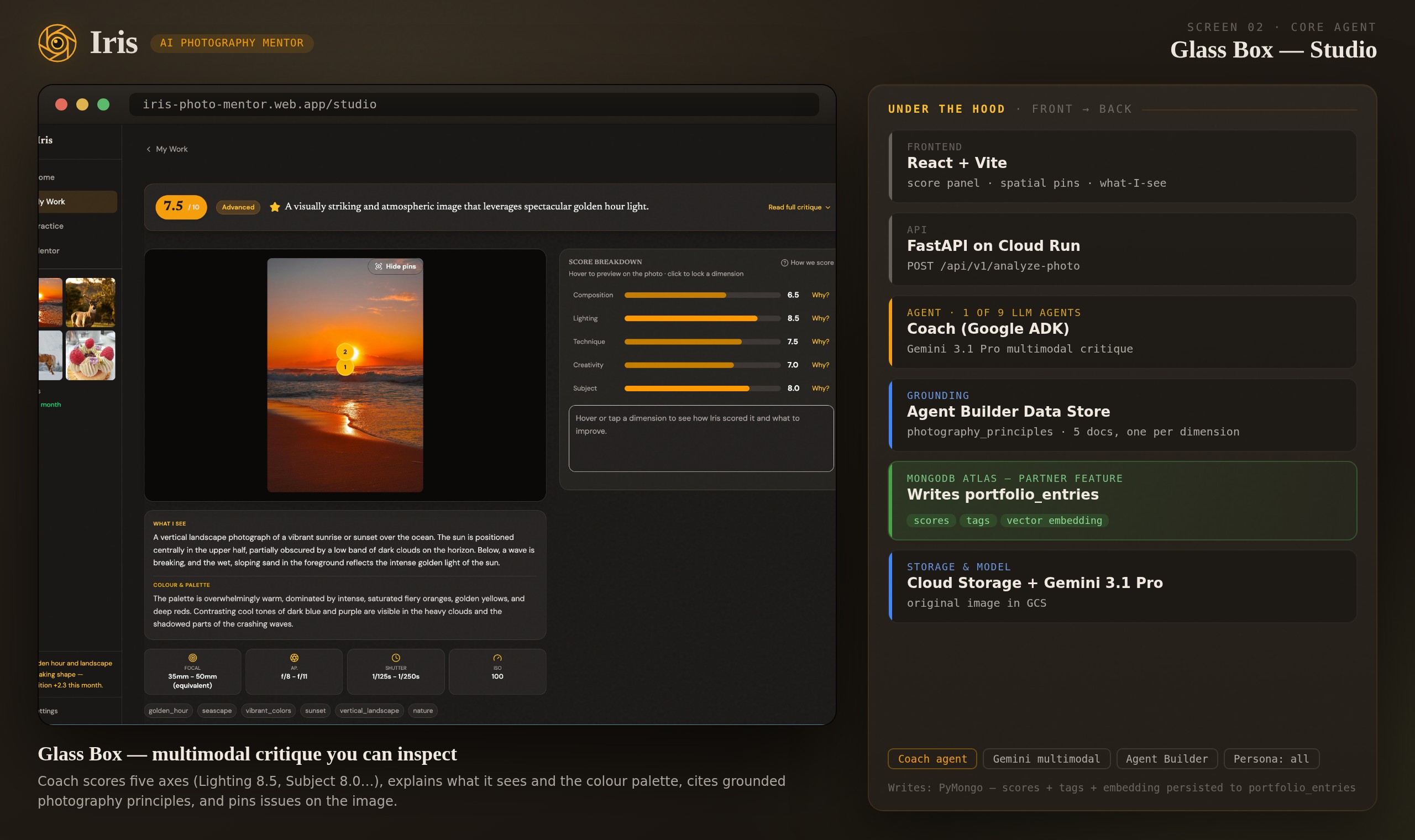This screenshot has width=1415, height=840.
Task: Click the nature tag
Action: [423, 711]
